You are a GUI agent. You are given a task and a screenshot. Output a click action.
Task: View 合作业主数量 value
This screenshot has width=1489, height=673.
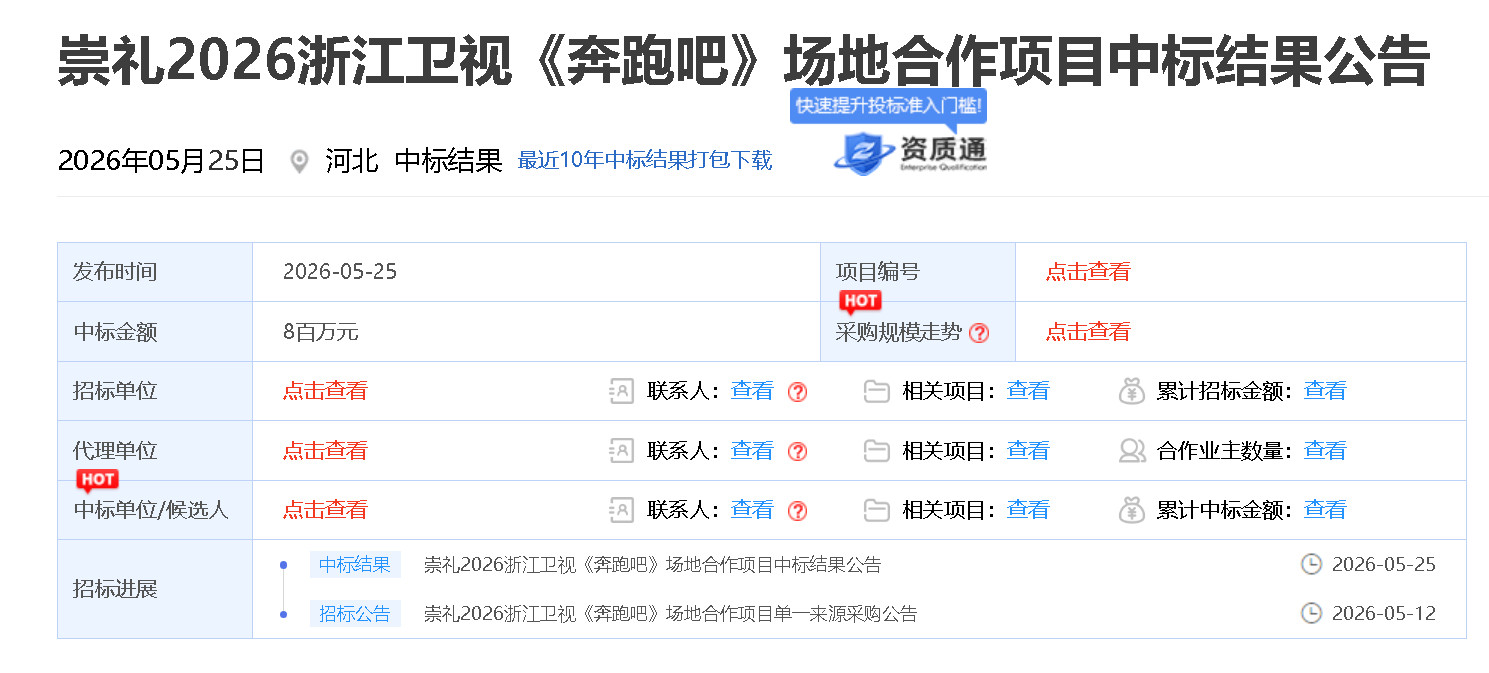click(x=1325, y=451)
